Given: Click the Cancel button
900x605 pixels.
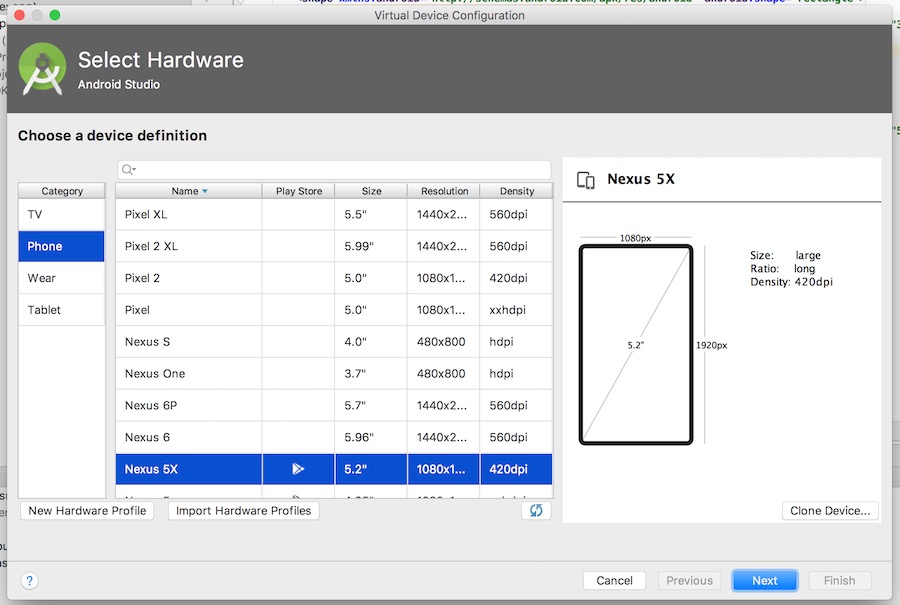Looking at the screenshot, I should point(614,581).
